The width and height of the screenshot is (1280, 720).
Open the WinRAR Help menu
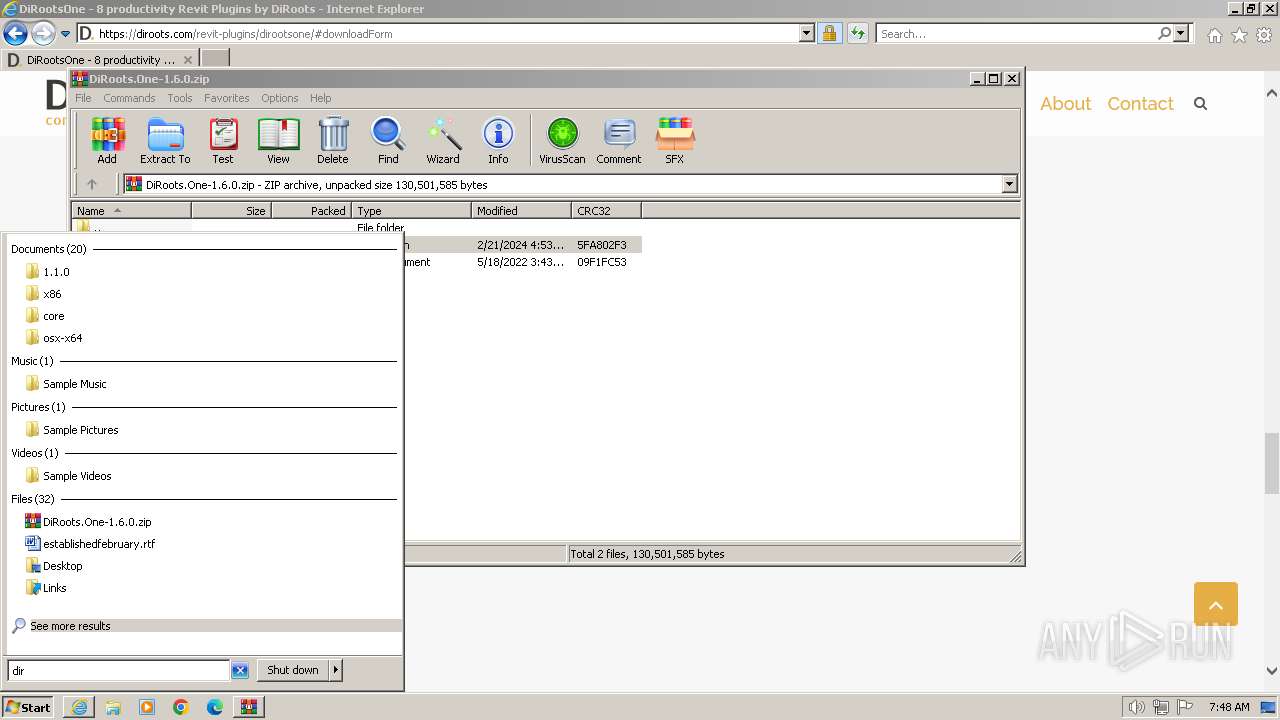[320, 98]
